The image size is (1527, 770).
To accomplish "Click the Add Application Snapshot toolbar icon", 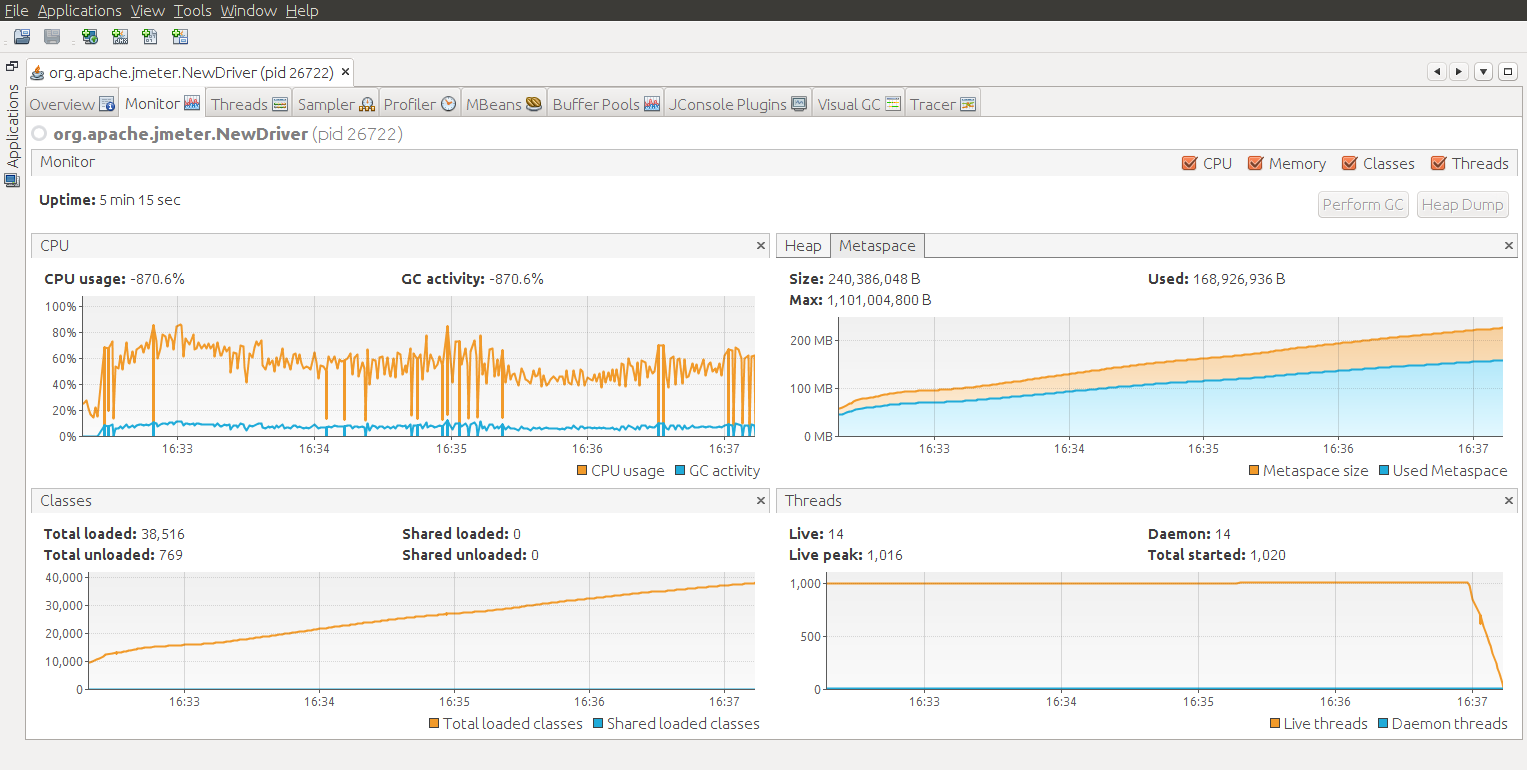I will click(180, 36).
